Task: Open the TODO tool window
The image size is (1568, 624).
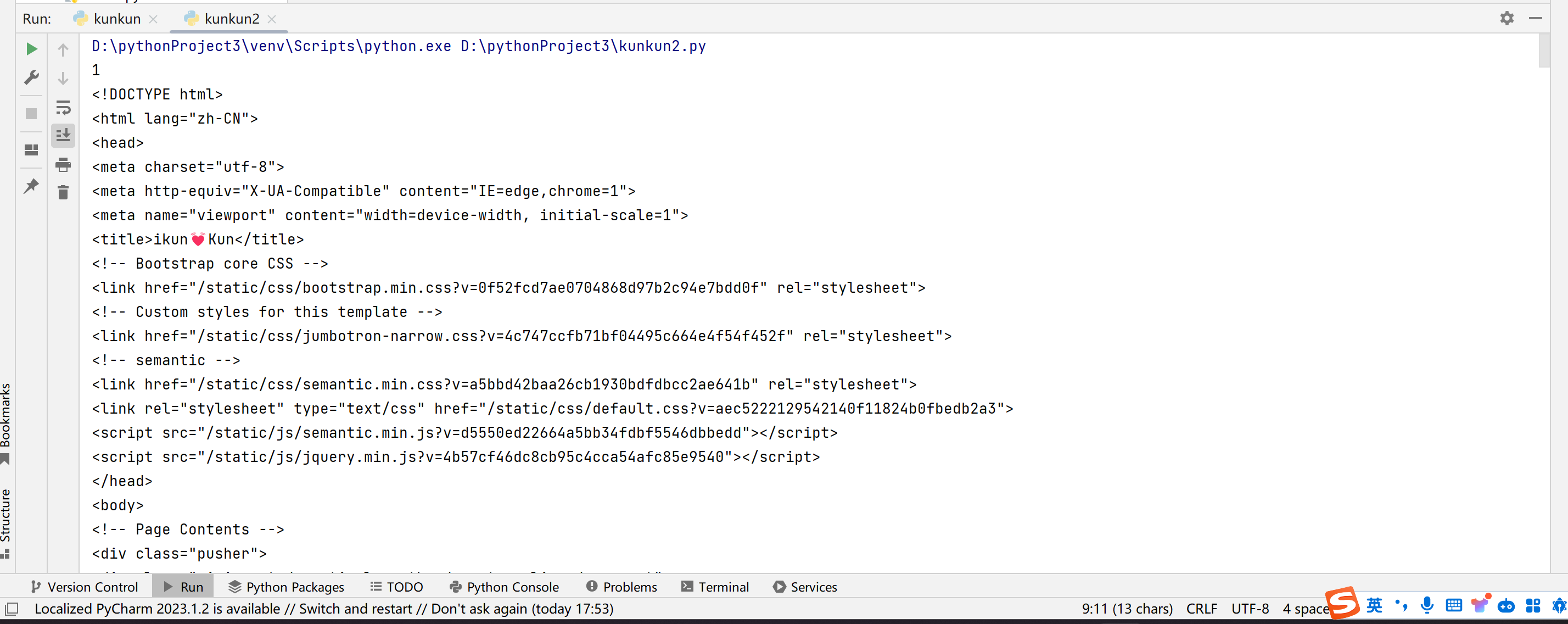Action: pyautogui.click(x=397, y=587)
